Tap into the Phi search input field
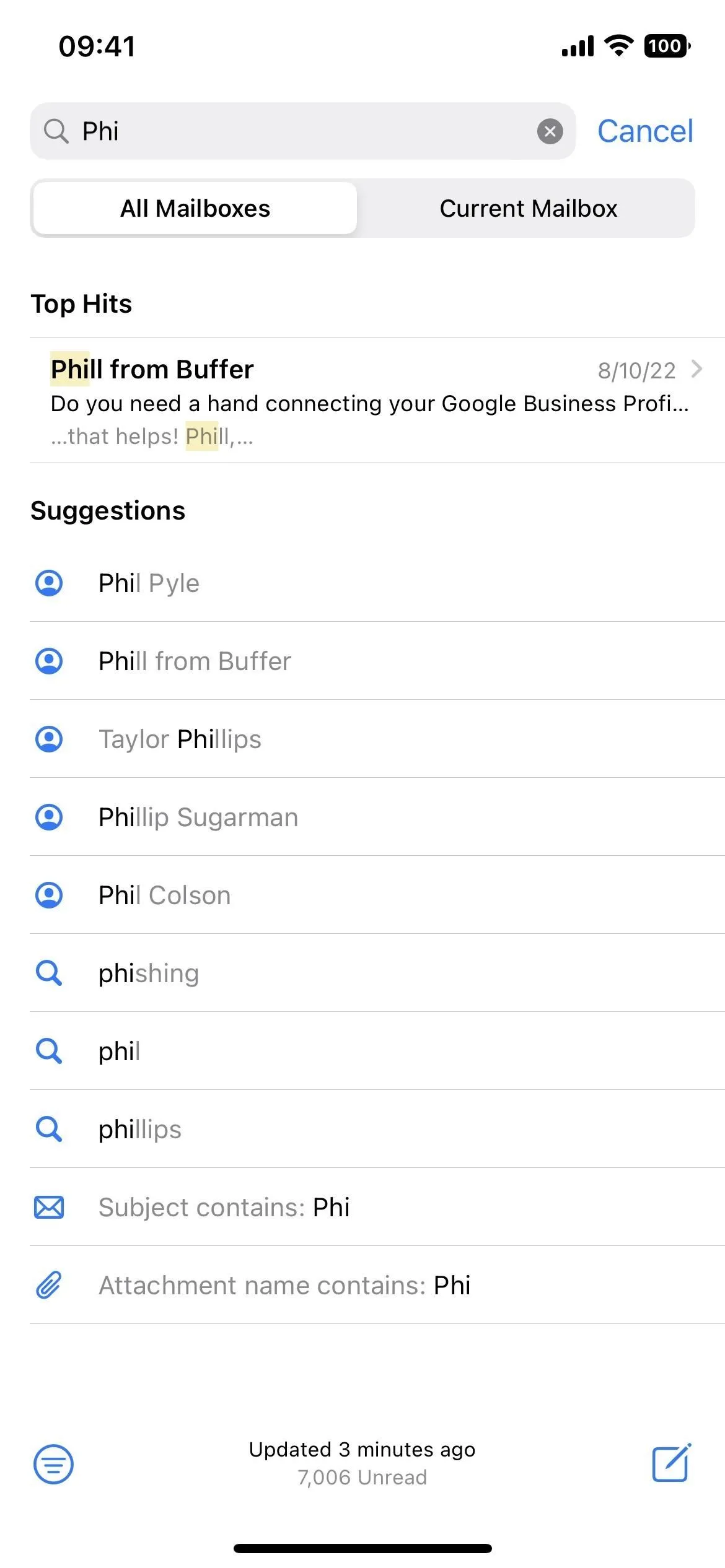Image resolution: width=725 pixels, height=1568 pixels. 303,131
